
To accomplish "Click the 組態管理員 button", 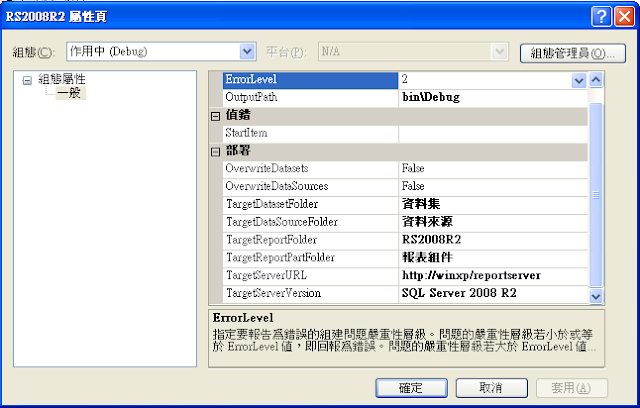I will tap(573, 53).
